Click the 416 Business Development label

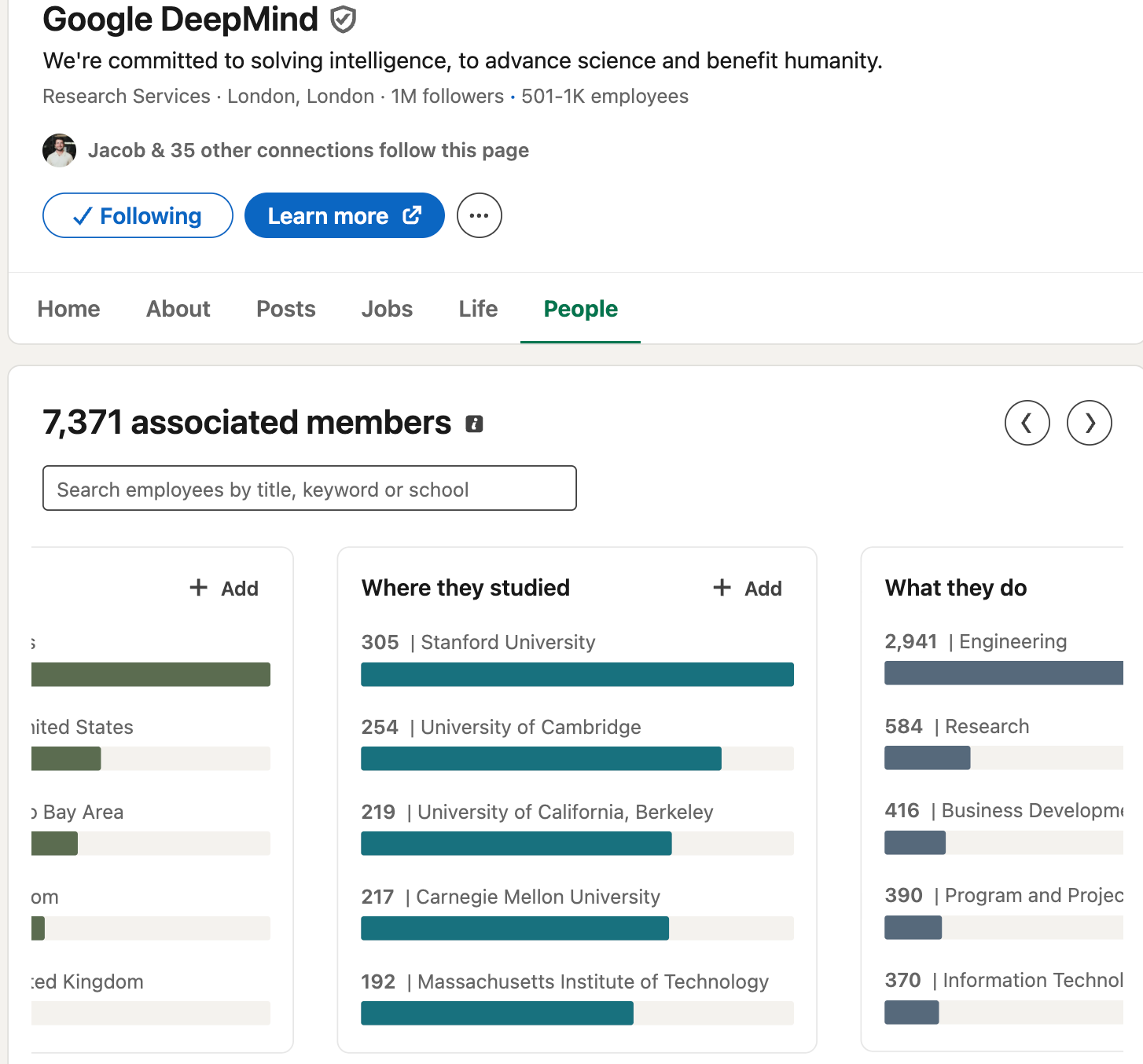pyautogui.click(x=1004, y=810)
